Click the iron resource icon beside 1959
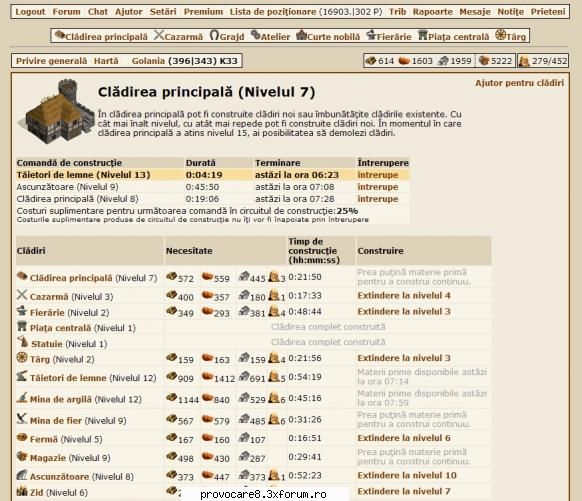The image size is (582, 501). 443,61
